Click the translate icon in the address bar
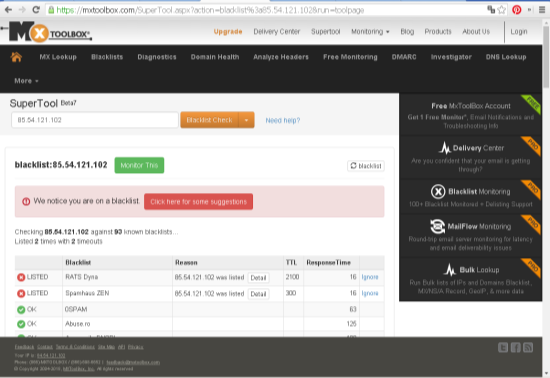Image resolution: width=550 pixels, height=378 pixels. [x=491, y=10]
